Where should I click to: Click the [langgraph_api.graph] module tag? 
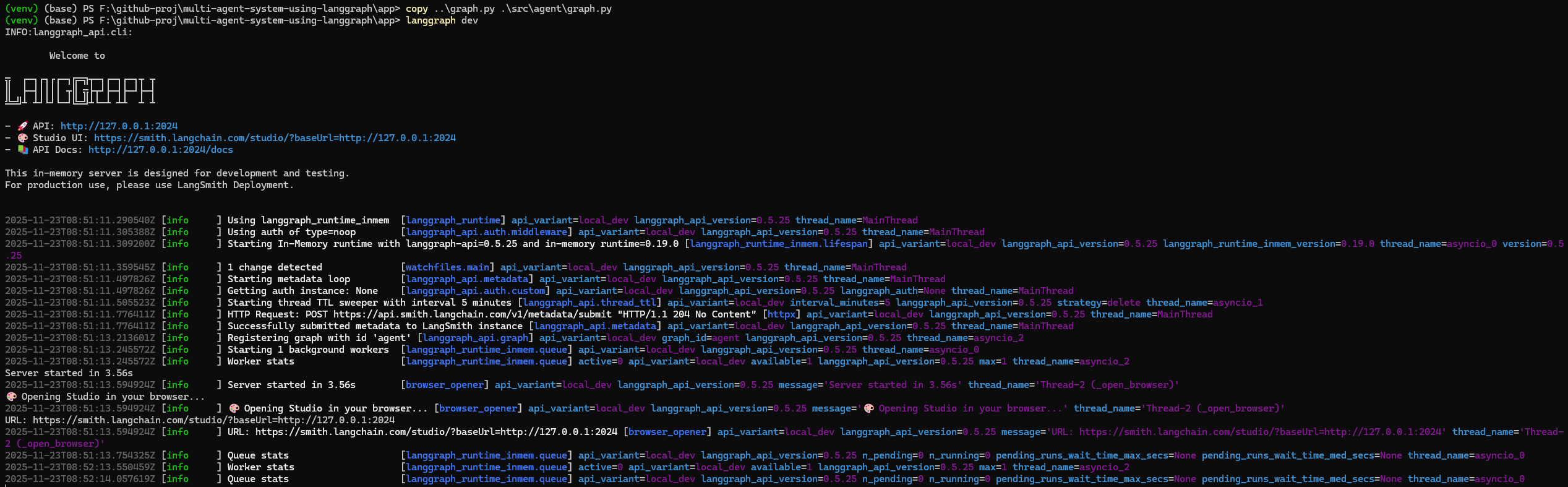tap(475, 338)
